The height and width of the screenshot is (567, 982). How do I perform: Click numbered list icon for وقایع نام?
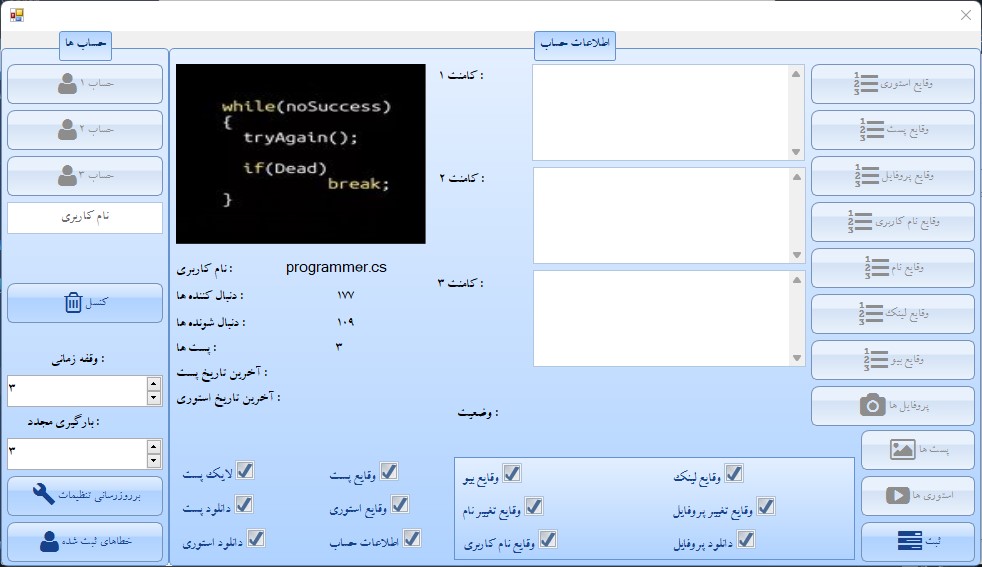coord(876,268)
